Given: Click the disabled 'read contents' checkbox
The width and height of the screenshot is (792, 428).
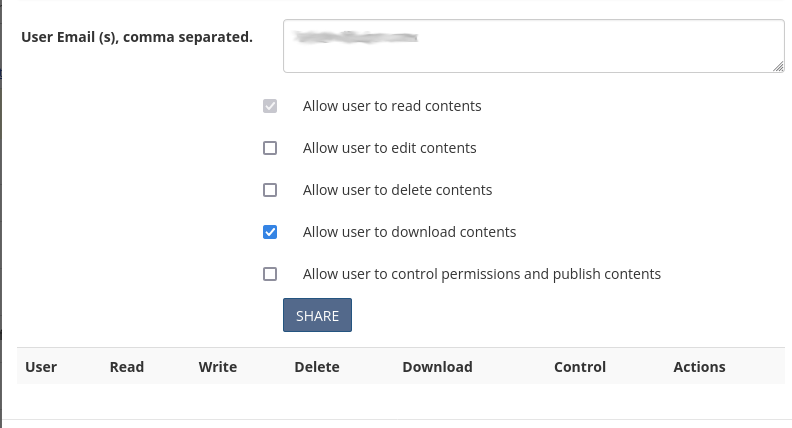Looking at the screenshot, I should point(270,106).
